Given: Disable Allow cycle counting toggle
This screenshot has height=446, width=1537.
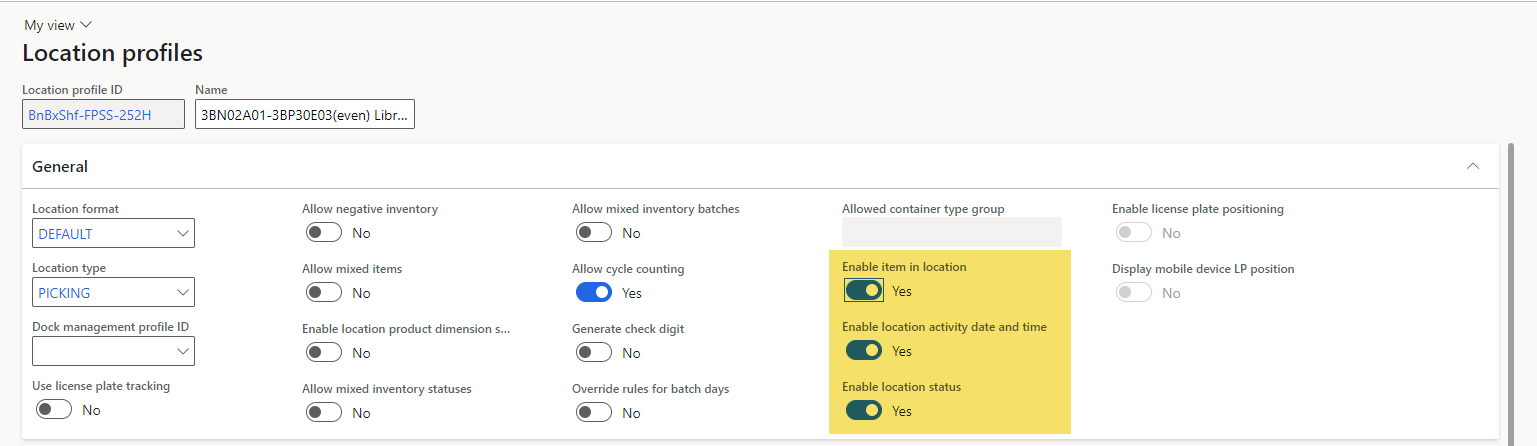Looking at the screenshot, I should (x=594, y=293).
